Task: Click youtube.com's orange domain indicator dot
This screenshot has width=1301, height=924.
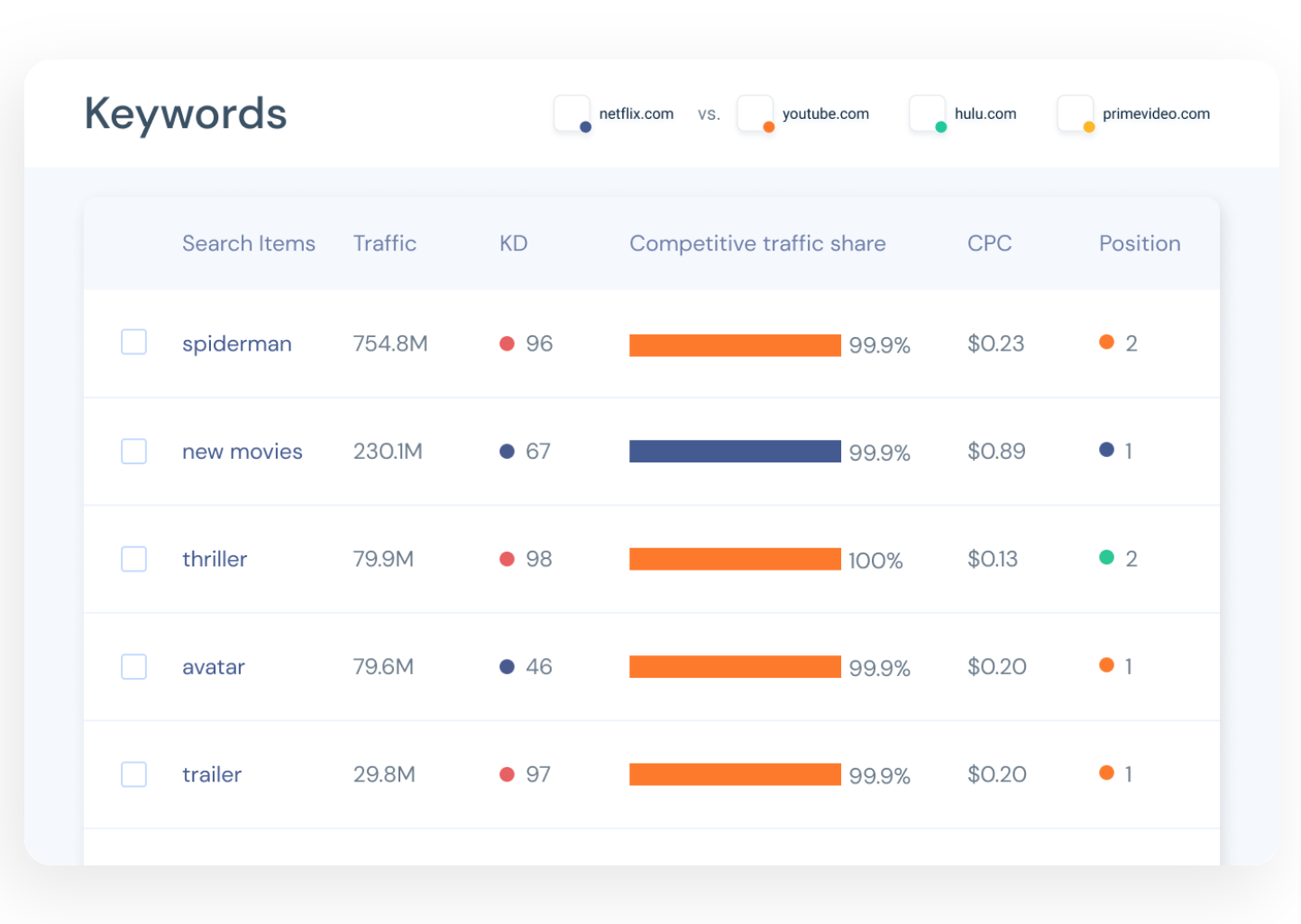Action: click(769, 126)
